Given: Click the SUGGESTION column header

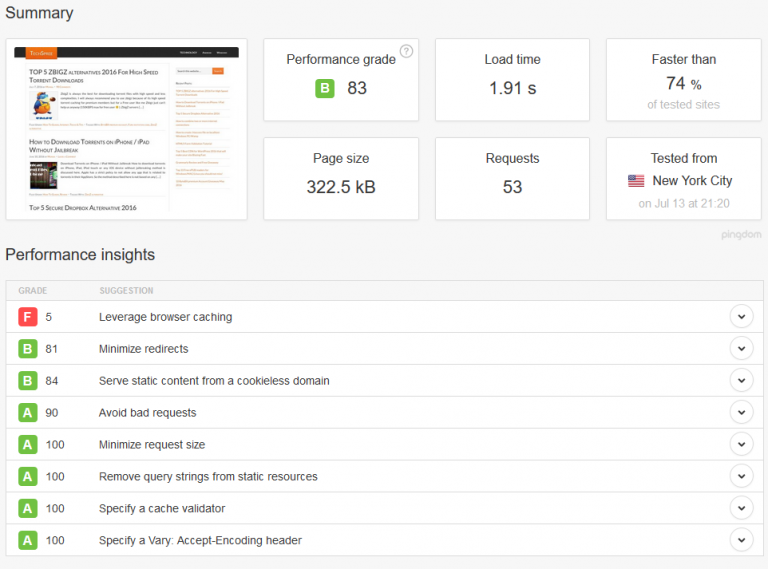Looking at the screenshot, I should point(126,291).
